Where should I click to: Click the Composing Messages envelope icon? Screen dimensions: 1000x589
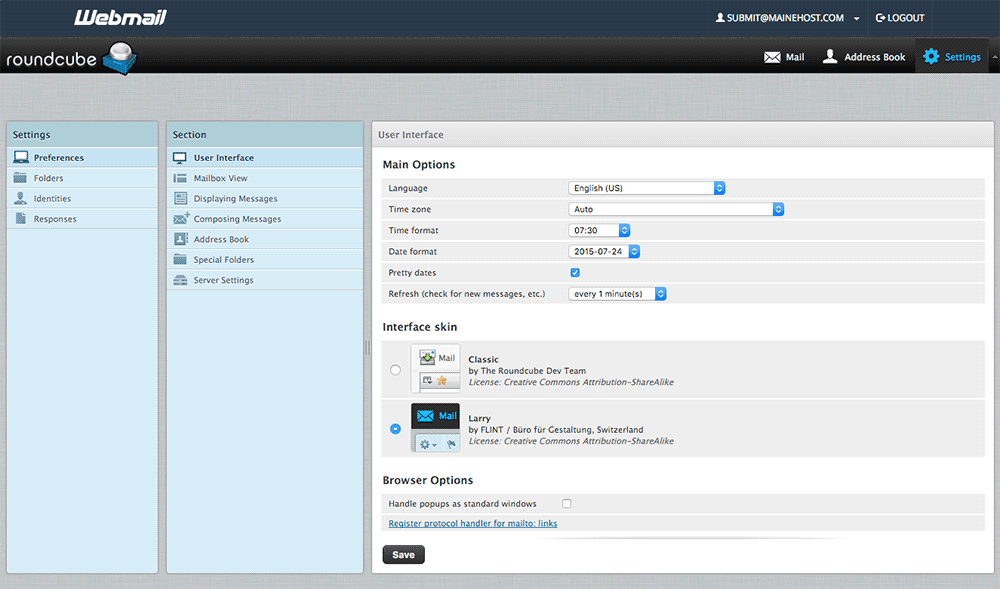[x=181, y=219]
